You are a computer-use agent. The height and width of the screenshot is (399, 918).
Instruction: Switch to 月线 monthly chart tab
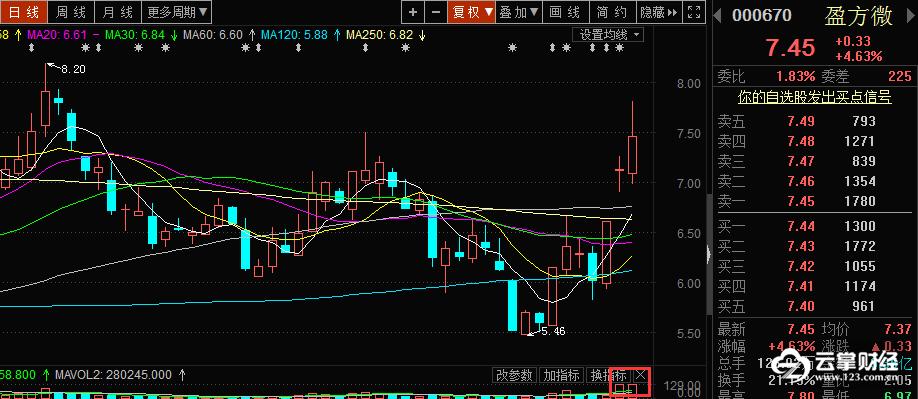point(117,12)
